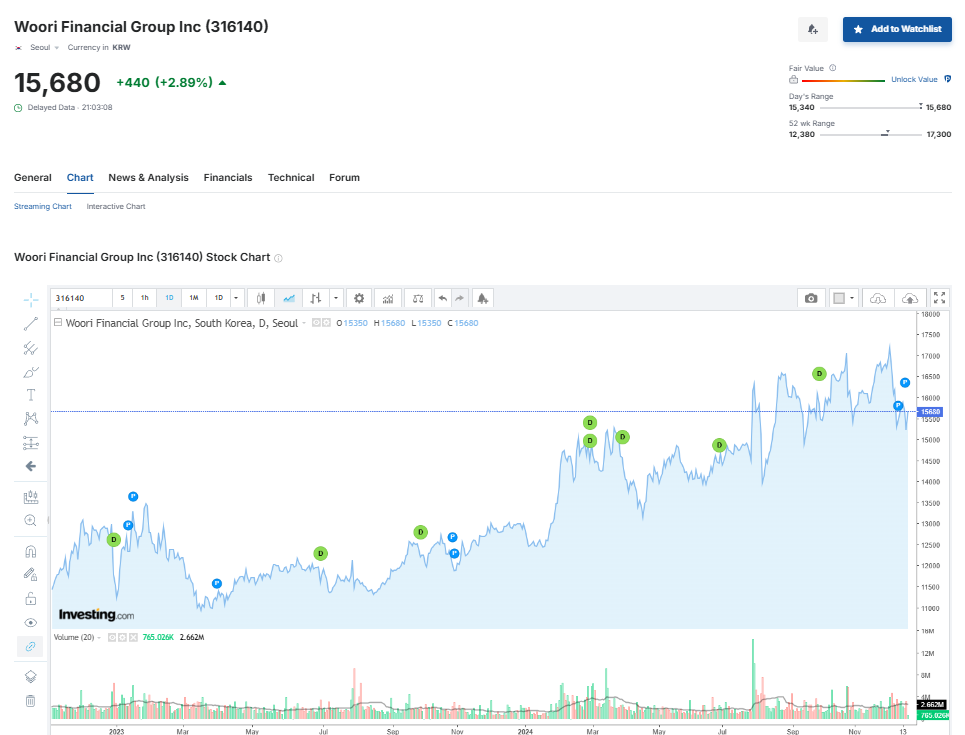Click the alert bell toolbar icon
This screenshot has height=735, width=965.
482,299
